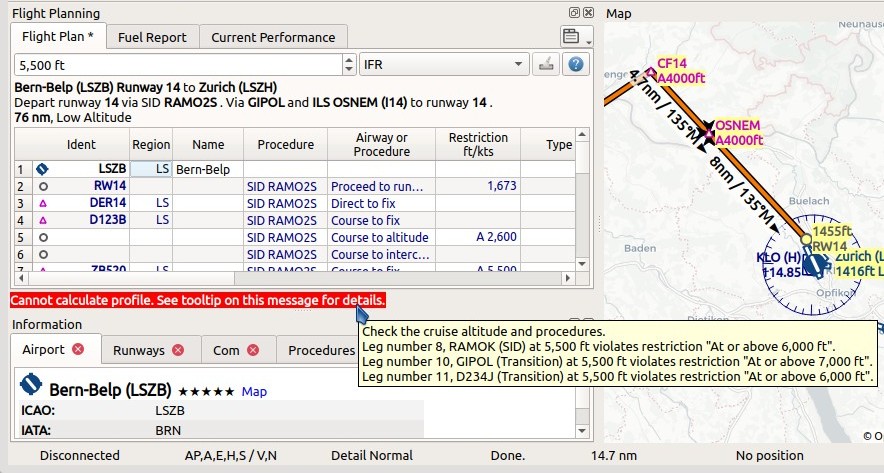This screenshot has width=884, height=473.
Task: Select the Bern-Belp name cell
Action: 208,169
